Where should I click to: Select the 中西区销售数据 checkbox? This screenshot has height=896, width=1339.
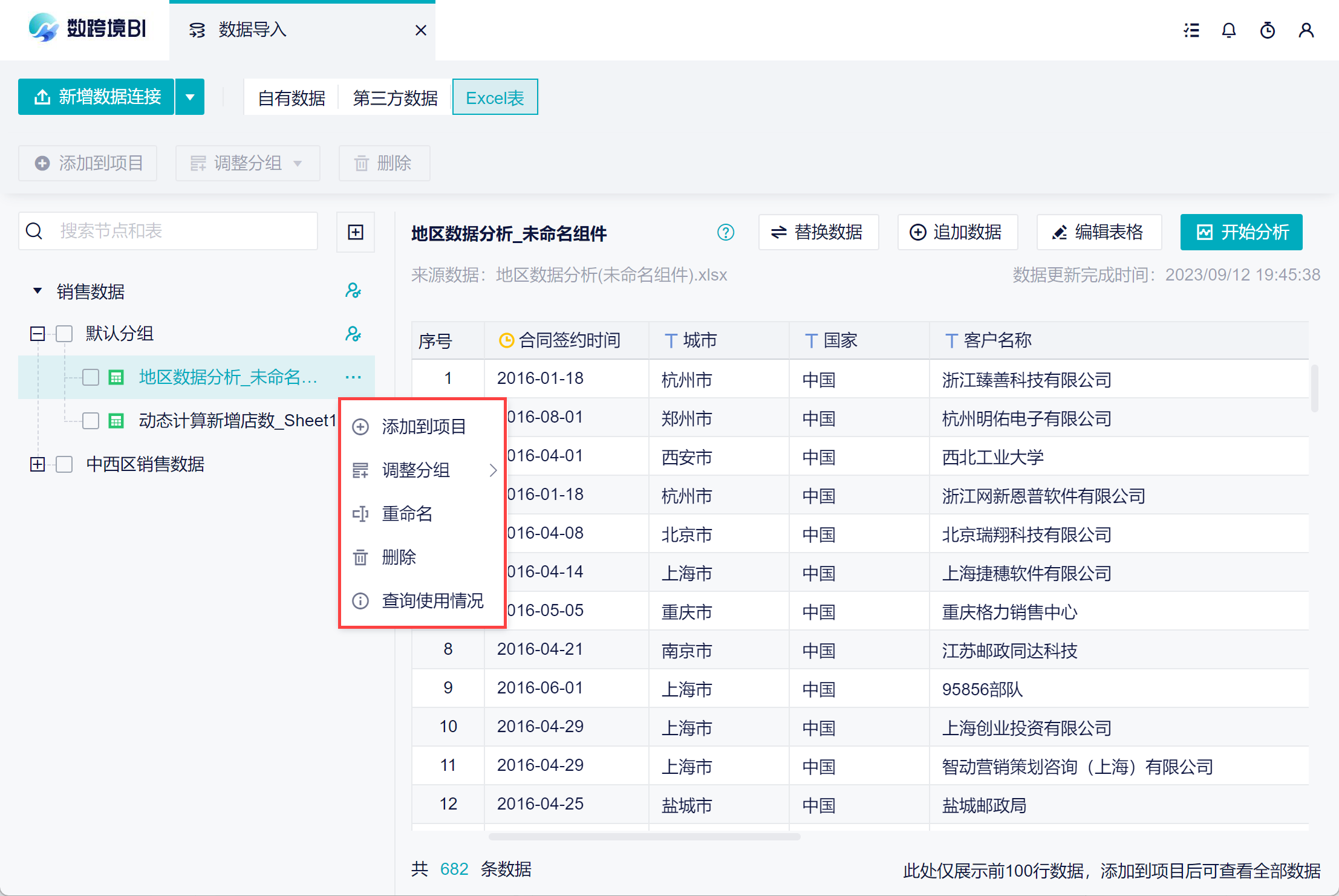tap(64, 464)
